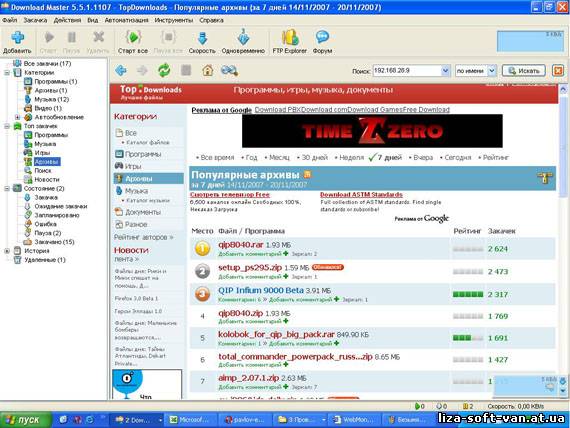Go back with the blue left arrow
This screenshot has height=428, width=570.
(121, 70)
